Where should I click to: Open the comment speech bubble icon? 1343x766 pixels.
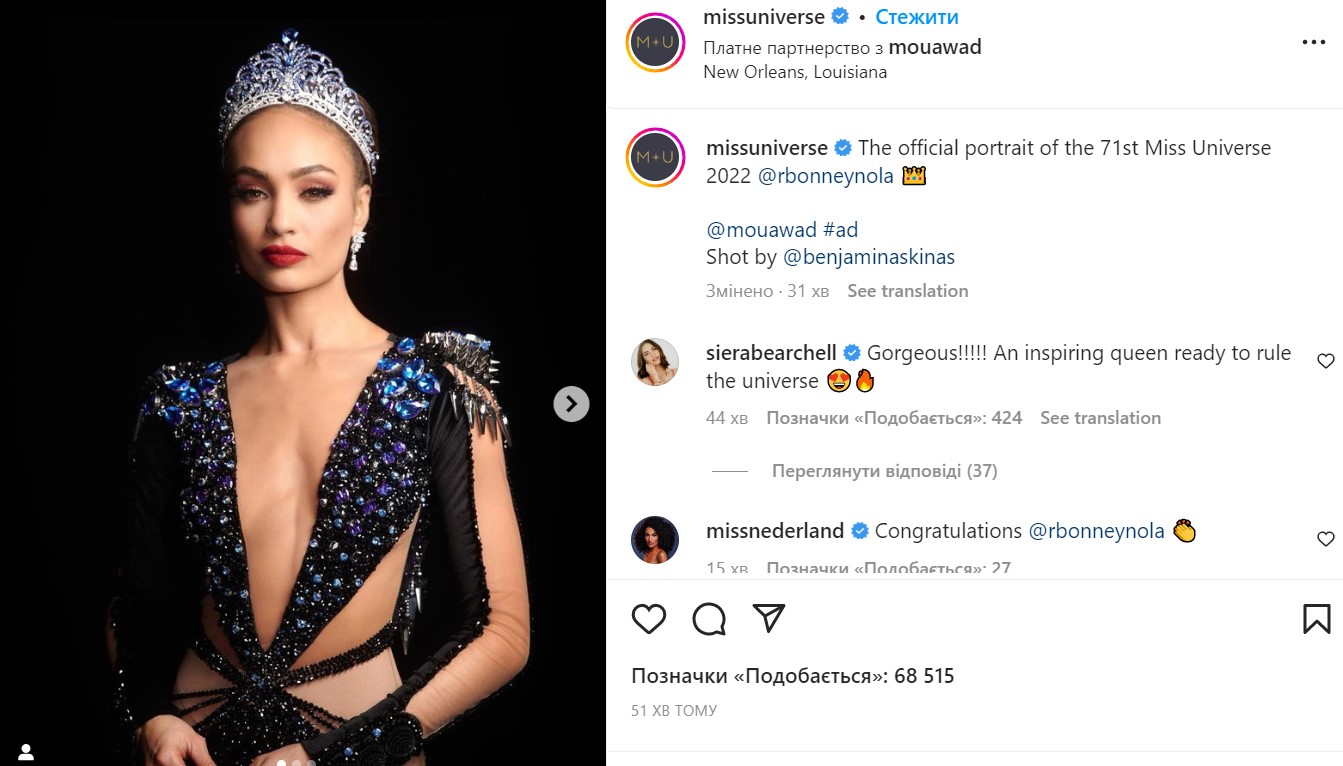point(709,619)
